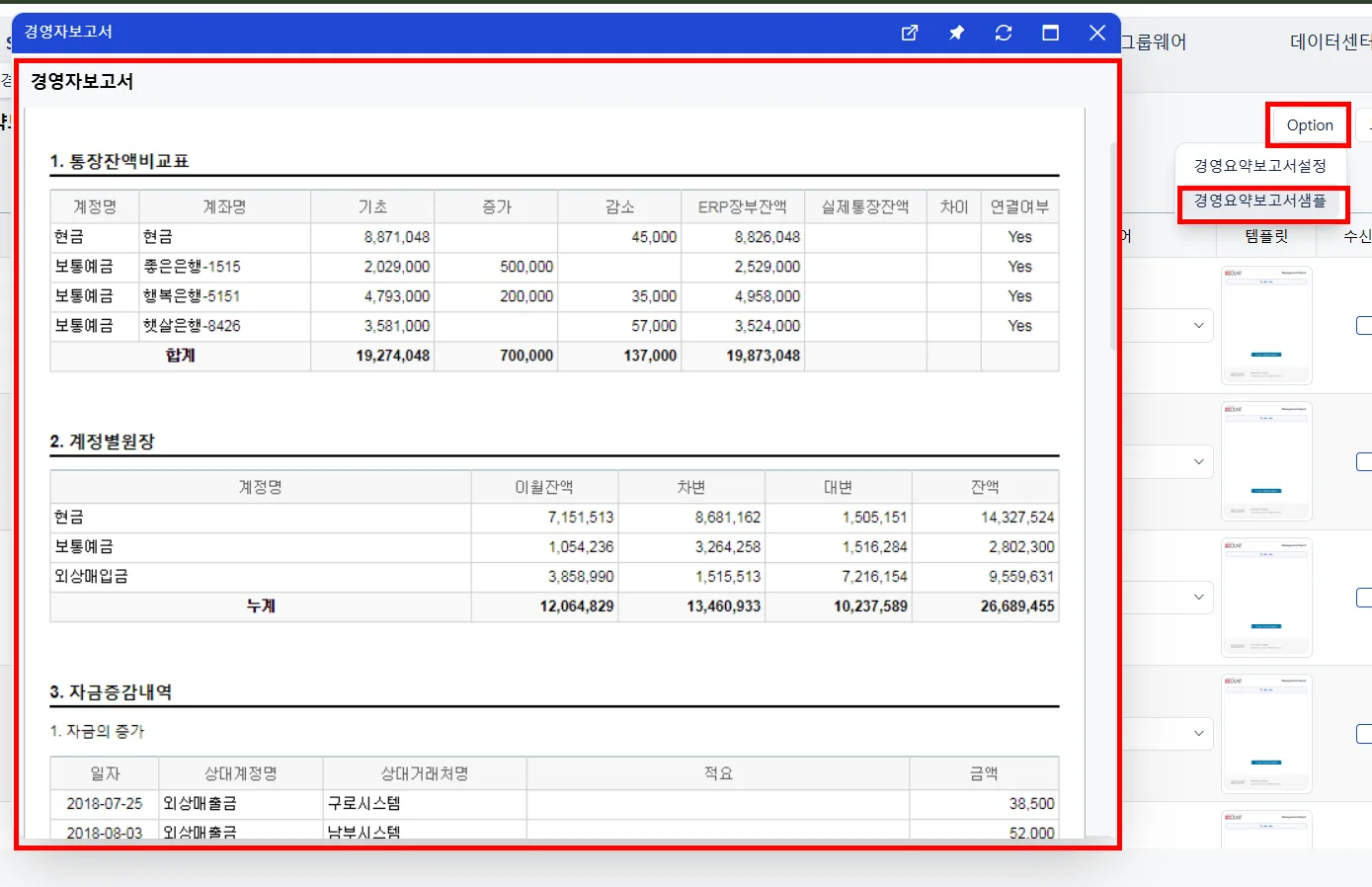1372x887 pixels.
Task: Expand the second row's dropdown in the template list
Action: pyautogui.click(x=1198, y=461)
